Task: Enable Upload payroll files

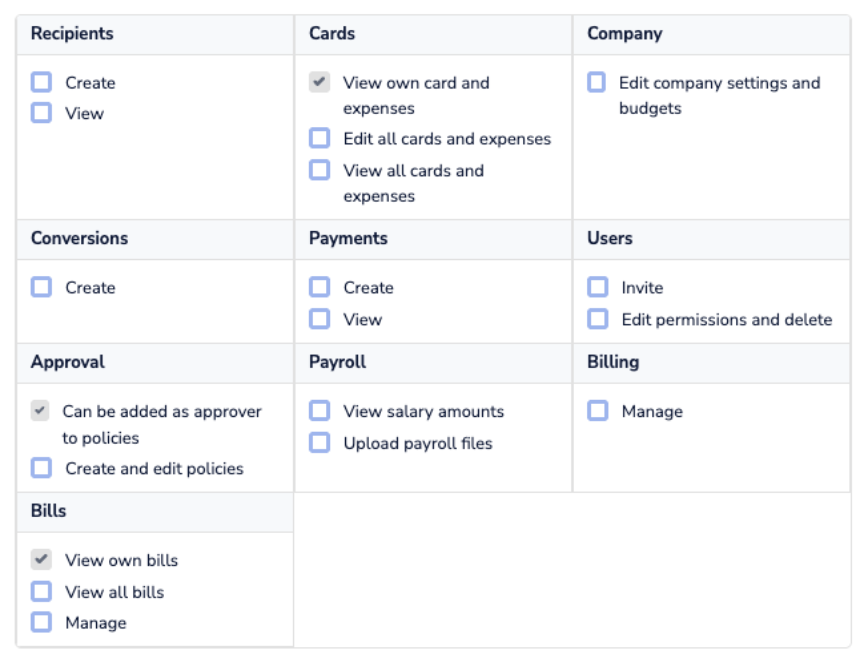Action: (x=319, y=442)
